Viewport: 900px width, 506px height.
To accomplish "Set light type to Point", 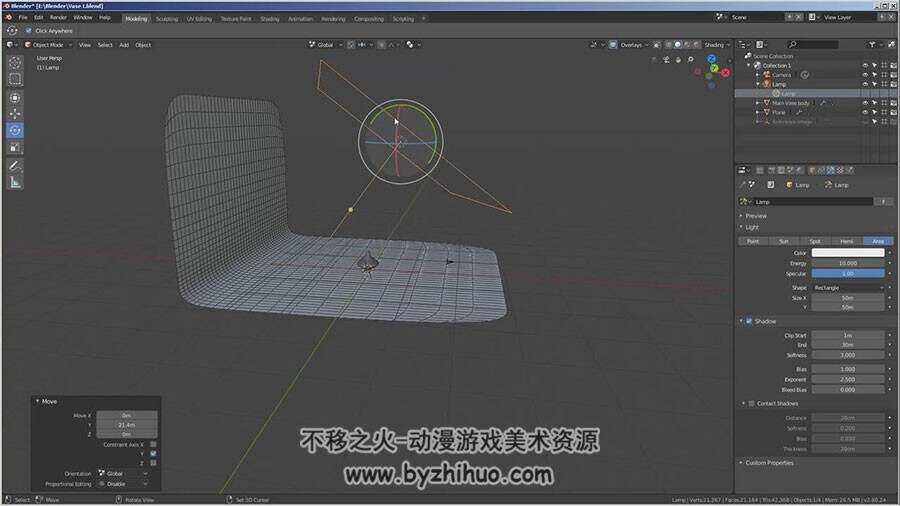I will tap(753, 241).
